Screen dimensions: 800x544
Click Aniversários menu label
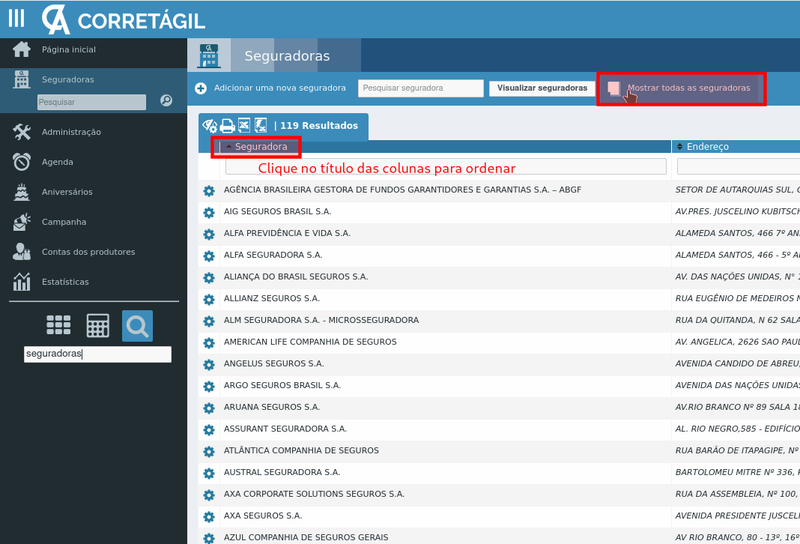67,192
